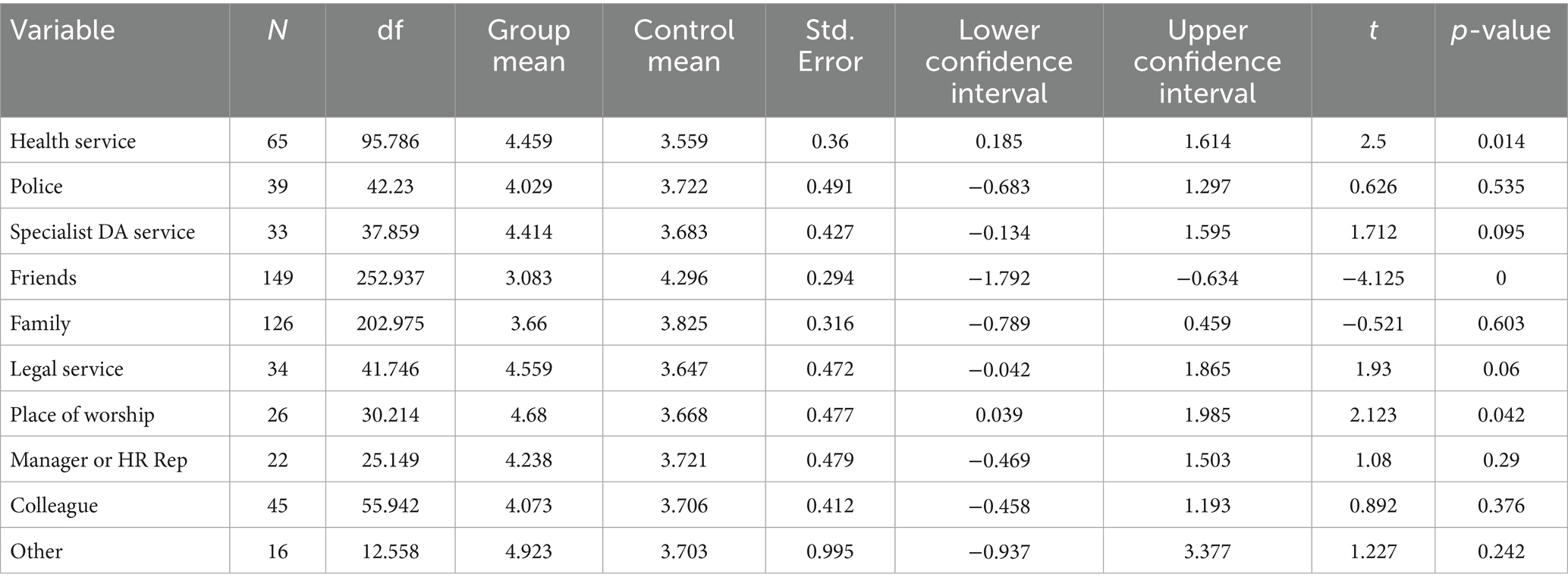Click the Friends N value 149
Screen dimensions: 1568x587
coord(278,278)
